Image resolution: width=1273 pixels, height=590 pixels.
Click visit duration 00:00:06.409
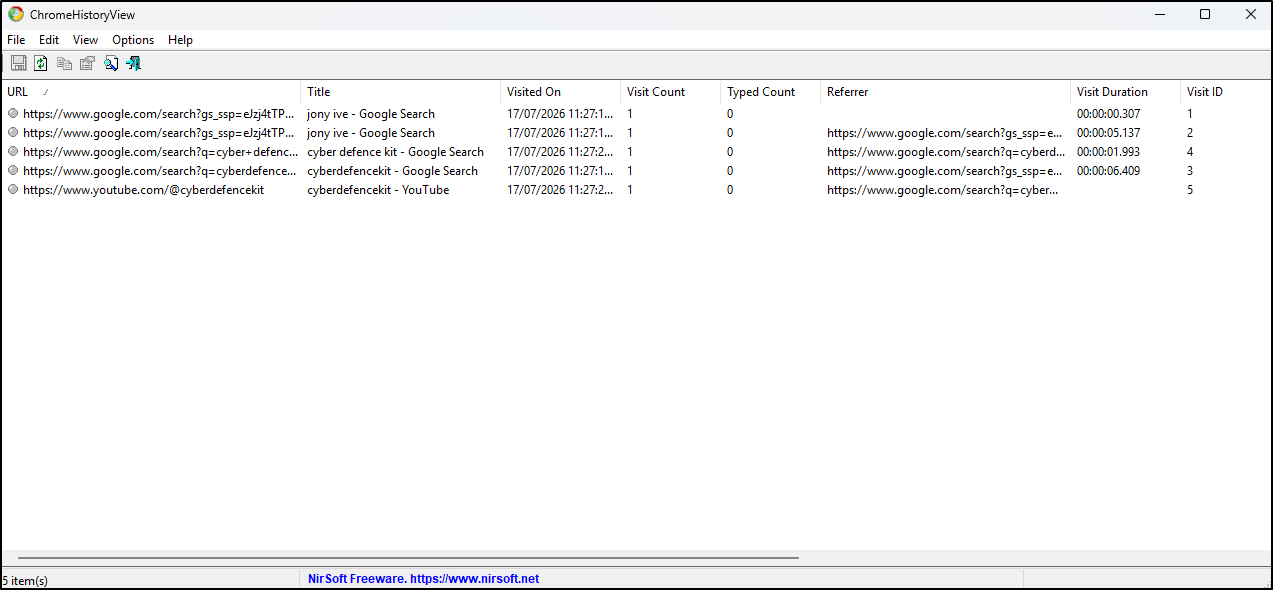pos(1108,171)
